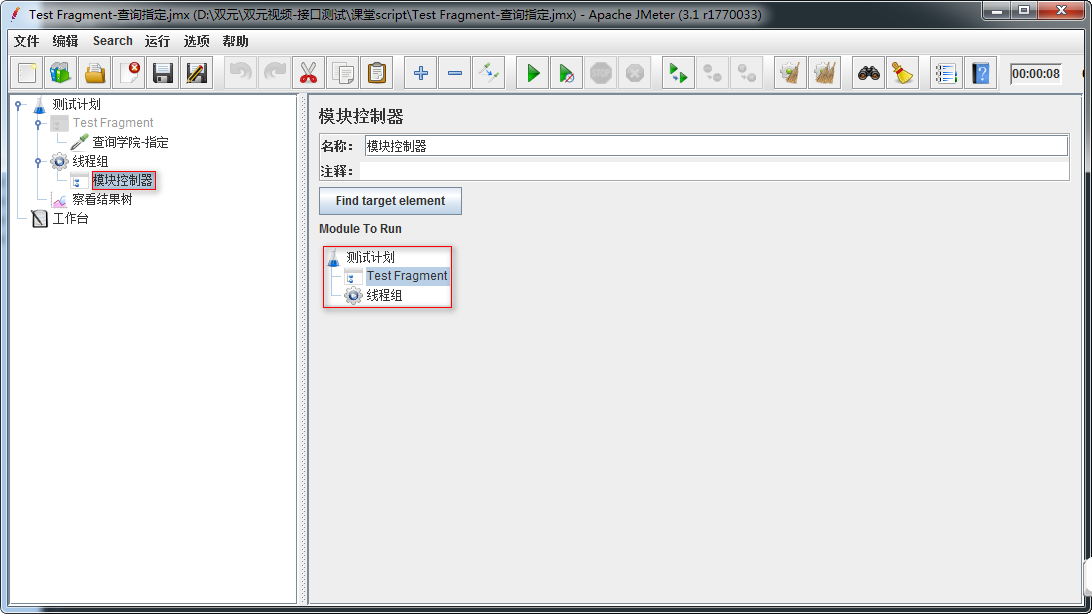Viewport: 1092px width, 614px height.
Task: Collapse the 线程组 tree node handle
Action: [x=39, y=162]
